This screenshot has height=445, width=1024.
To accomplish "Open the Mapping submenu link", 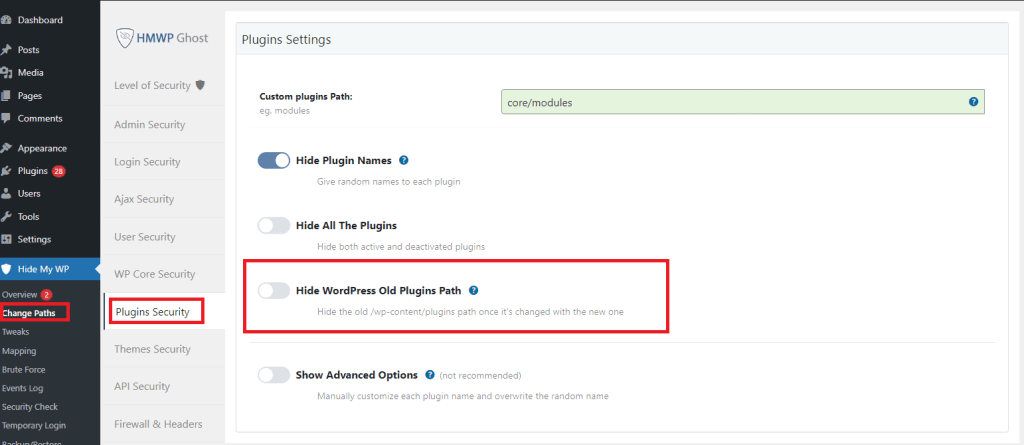I will [x=19, y=351].
